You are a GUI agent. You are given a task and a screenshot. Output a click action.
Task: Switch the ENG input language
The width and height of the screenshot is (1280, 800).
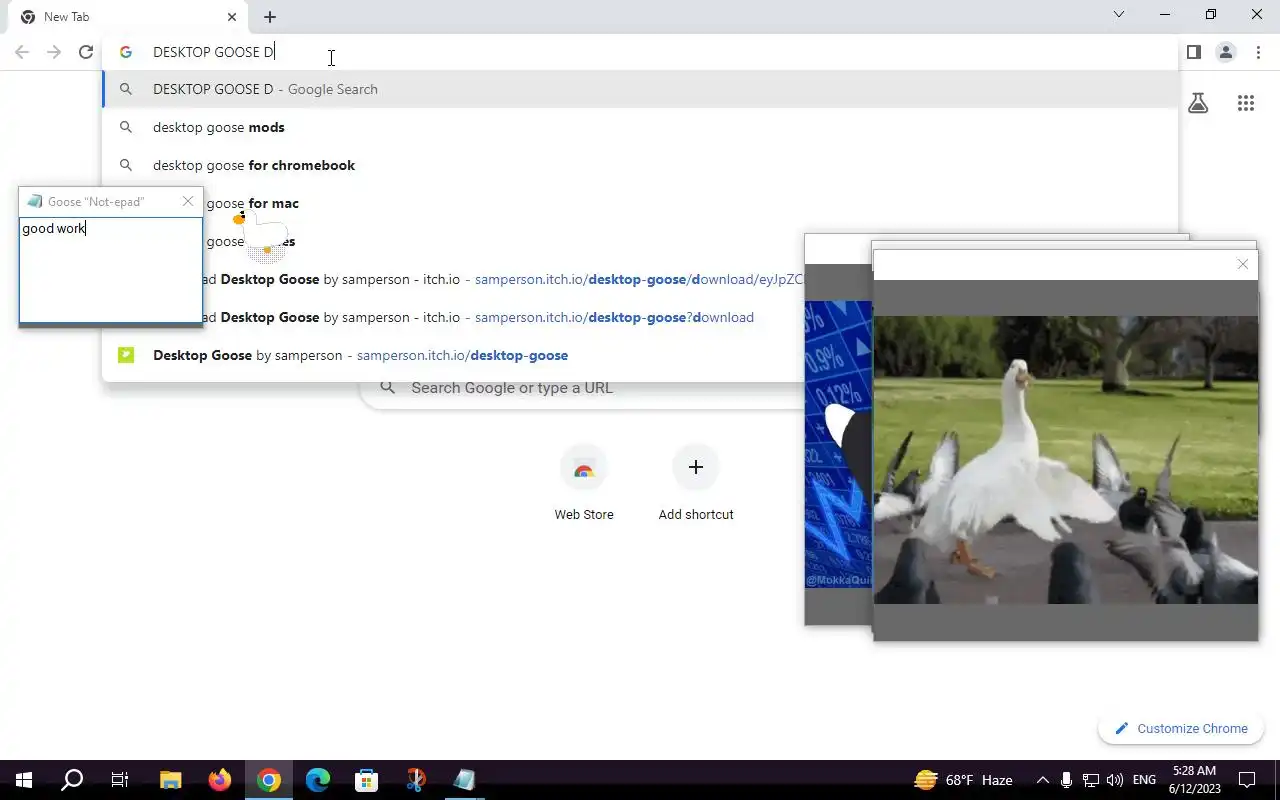pos(1144,780)
